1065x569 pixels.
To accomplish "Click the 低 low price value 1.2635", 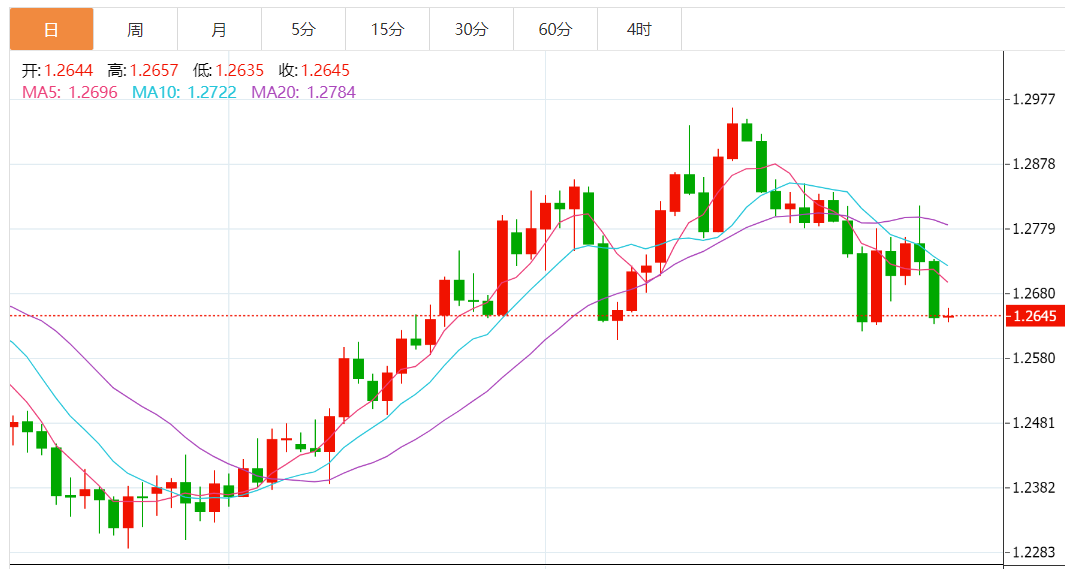I will 239,70.
